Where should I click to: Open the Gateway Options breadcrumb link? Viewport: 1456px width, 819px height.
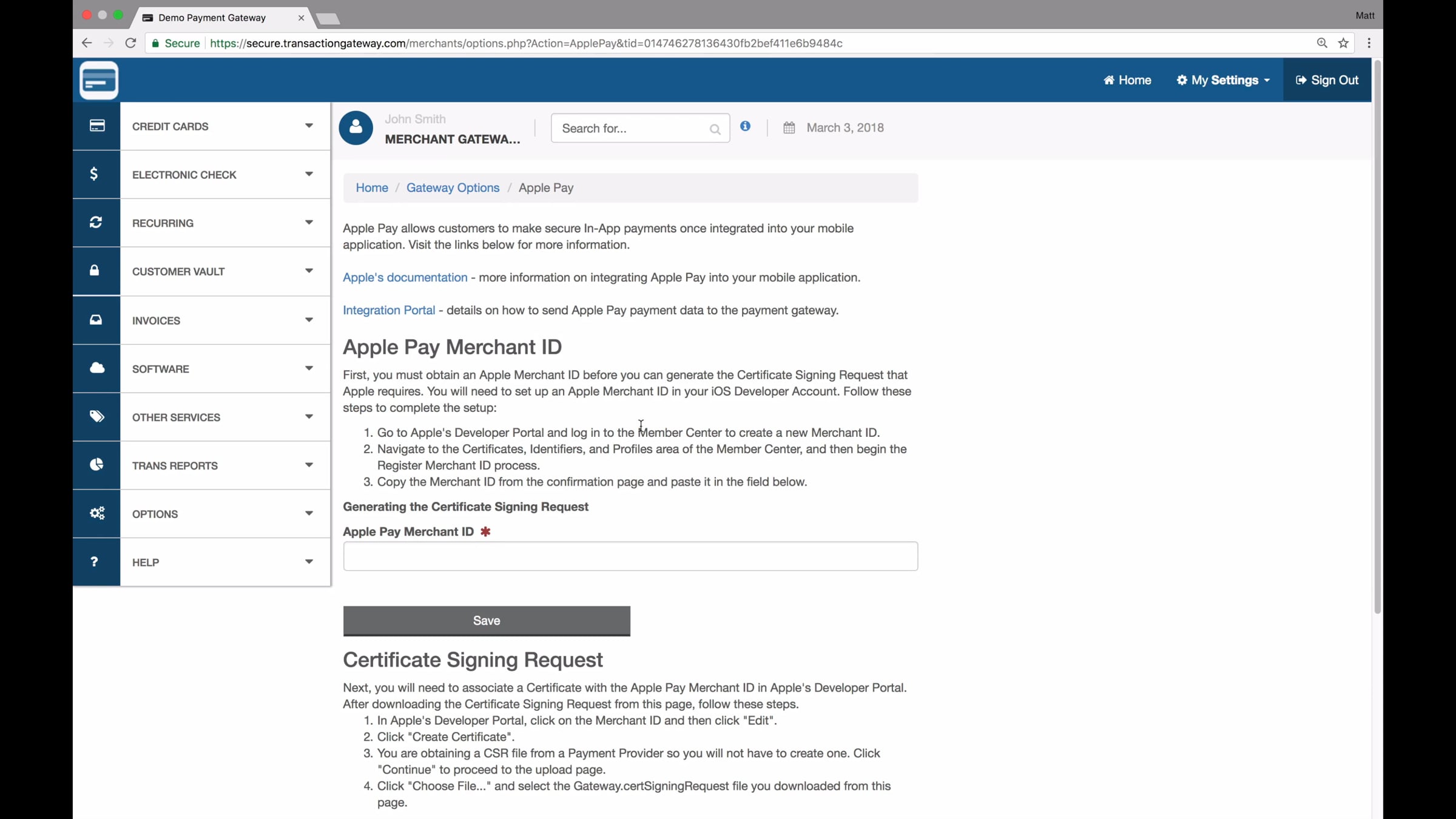(453, 188)
